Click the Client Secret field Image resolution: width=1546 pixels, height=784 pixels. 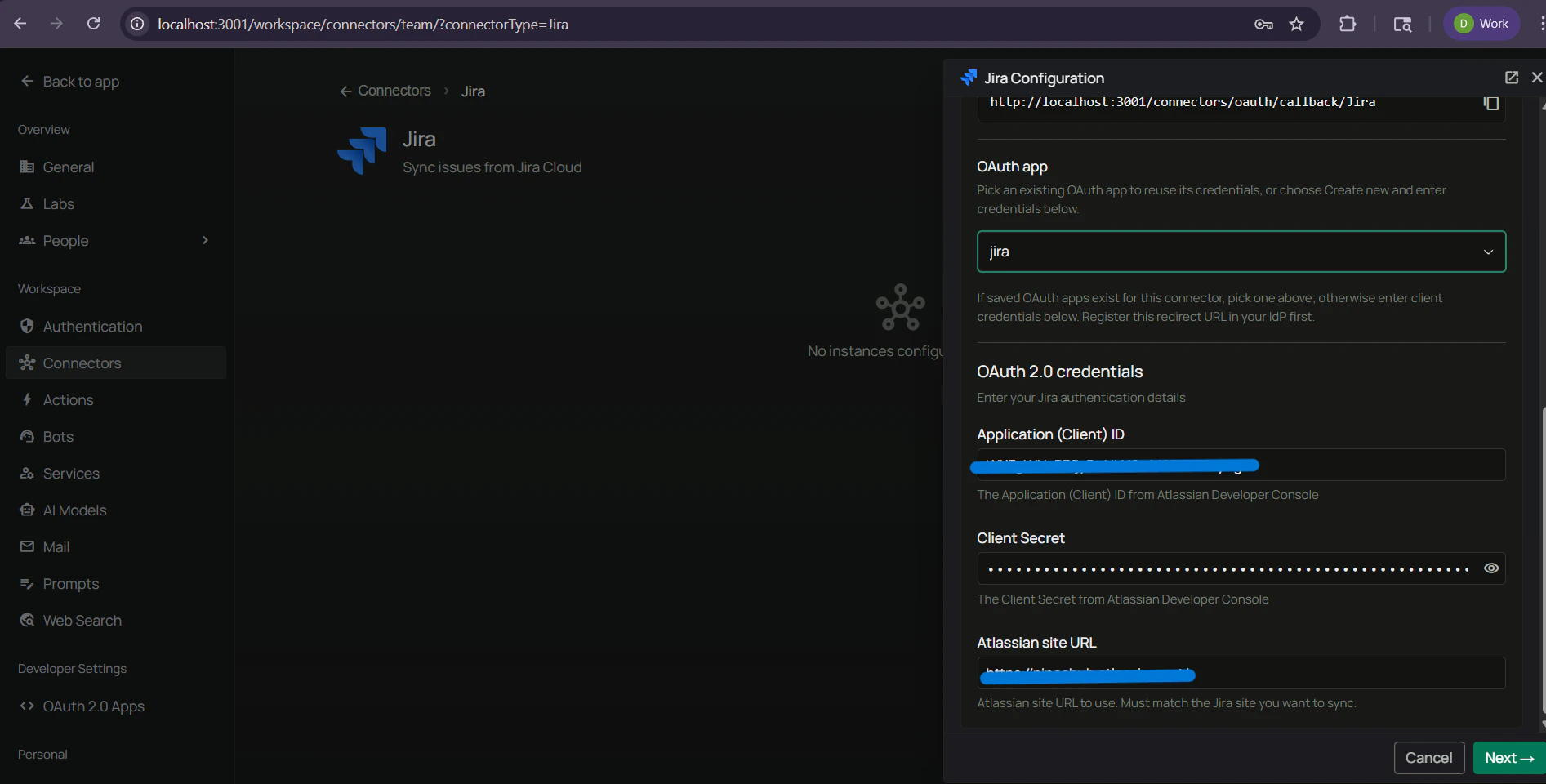tap(1241, 568)
